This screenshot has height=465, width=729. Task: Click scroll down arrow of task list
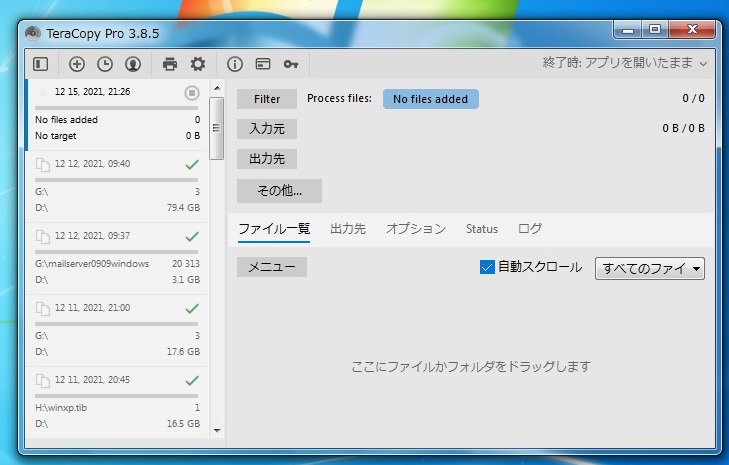tap(217, 430)
